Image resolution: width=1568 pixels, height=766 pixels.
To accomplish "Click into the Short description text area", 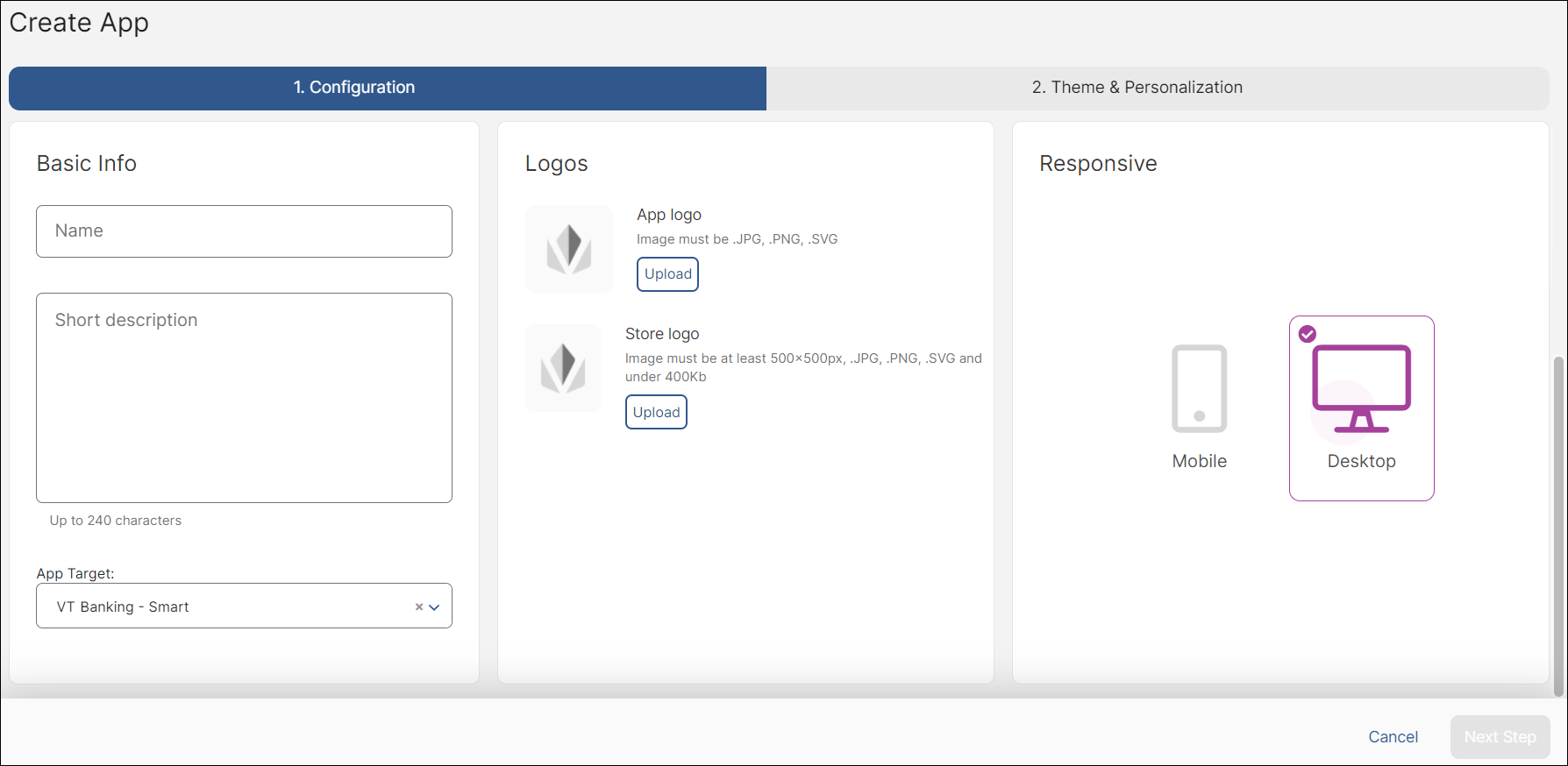I will [x=244, y=398].
